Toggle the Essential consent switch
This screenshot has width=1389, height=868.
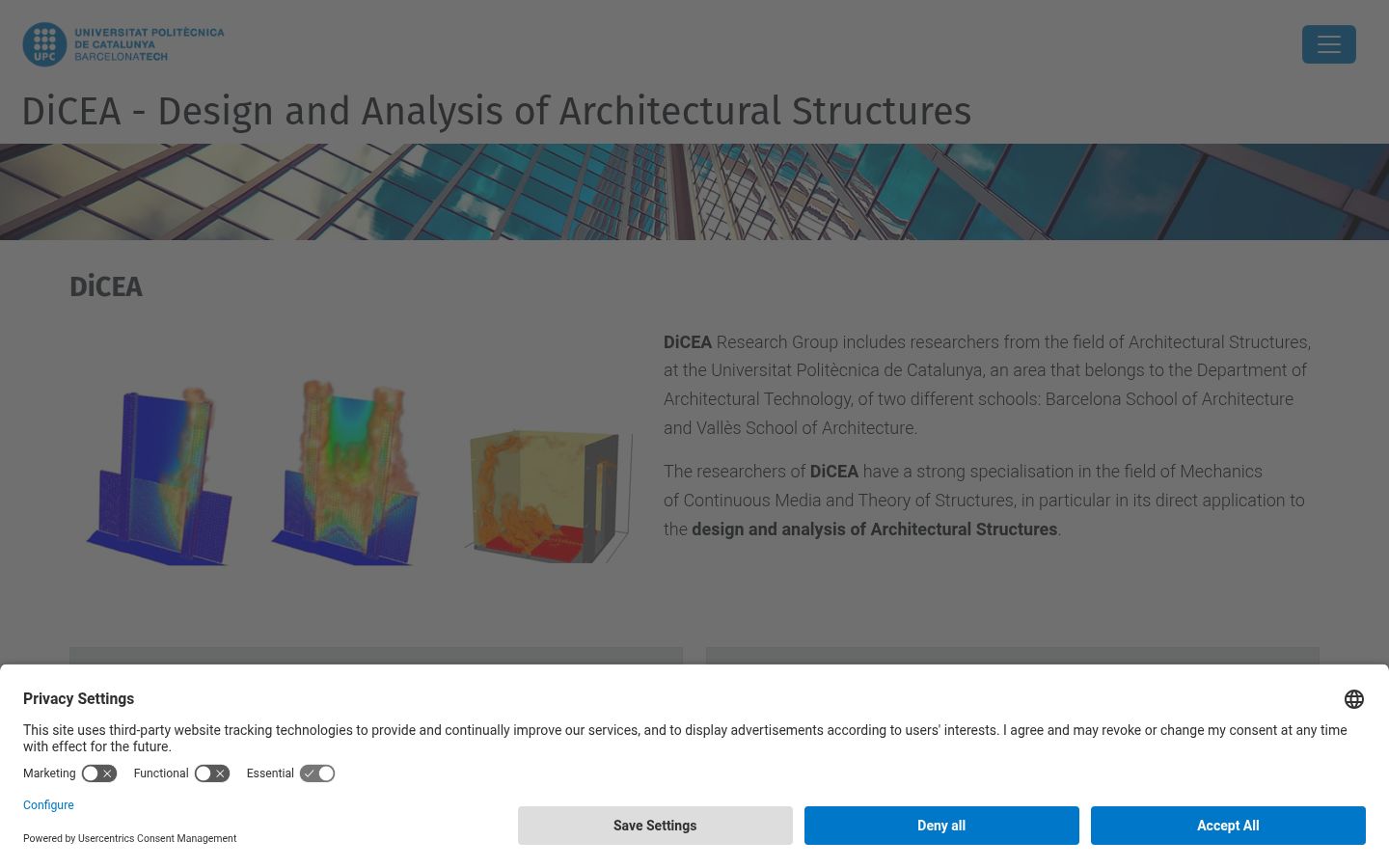tap(317, 773)
